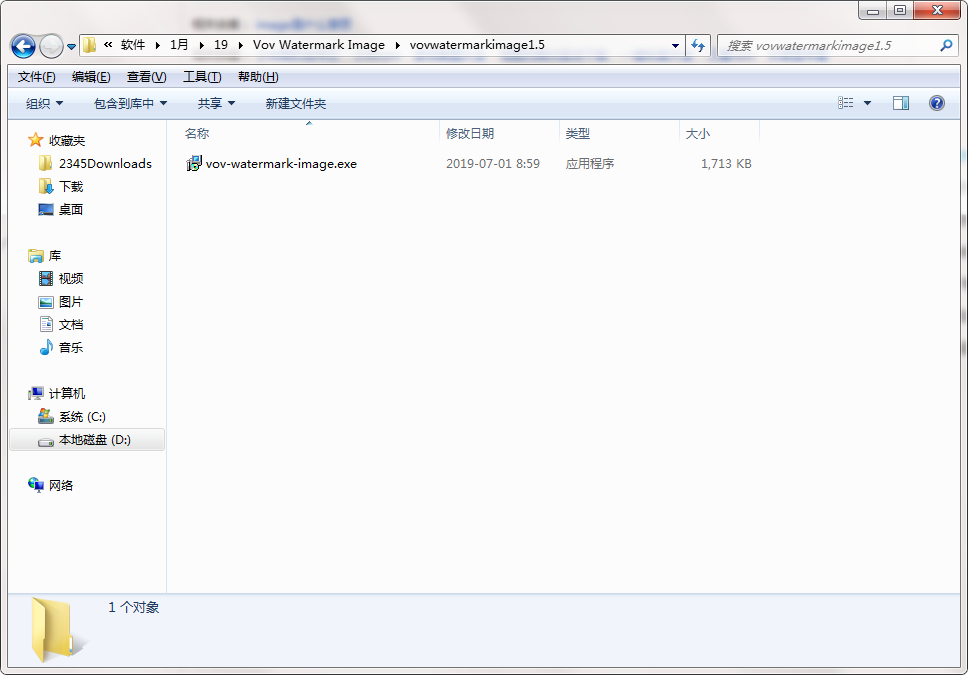Click the 图片 picture icon

point(46,302)
